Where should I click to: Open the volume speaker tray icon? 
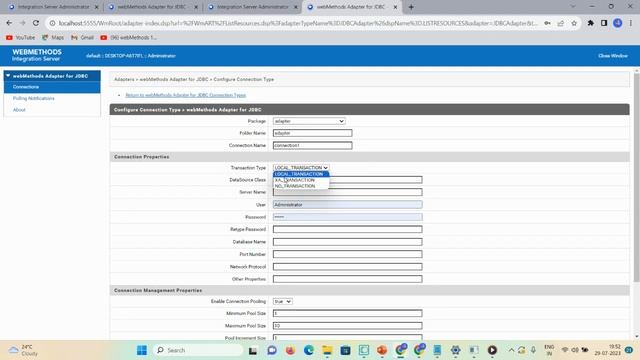tap(575, 350)
